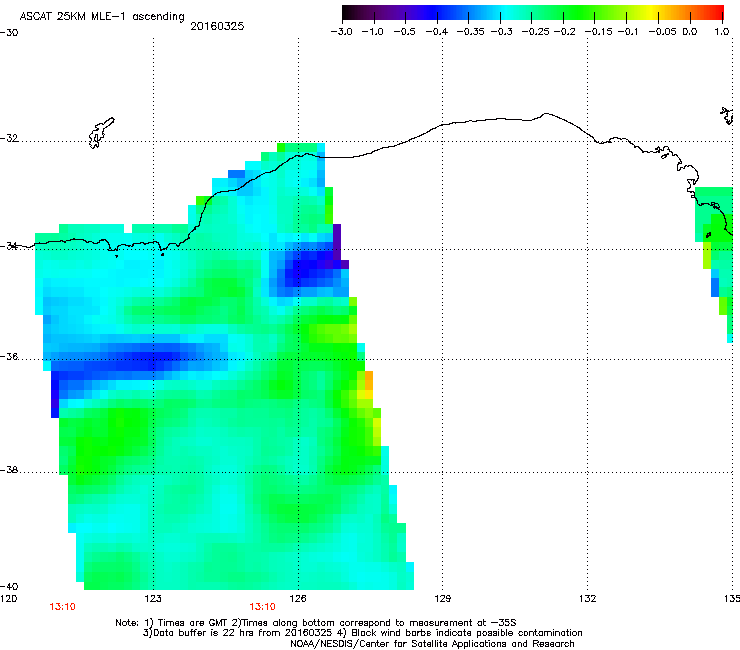The height and width of the screenshot is (650, 740).
Task: Select the -0.4 colorbar tick label
Action: (x=437, y=32)
